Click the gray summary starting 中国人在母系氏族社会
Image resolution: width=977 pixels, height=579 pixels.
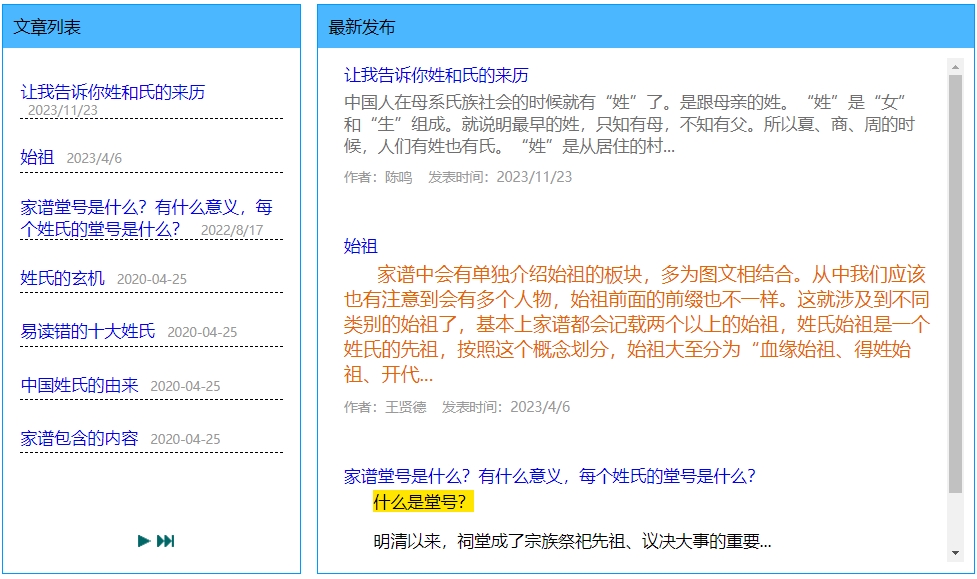pyautogui.click(x=629, y=124)
